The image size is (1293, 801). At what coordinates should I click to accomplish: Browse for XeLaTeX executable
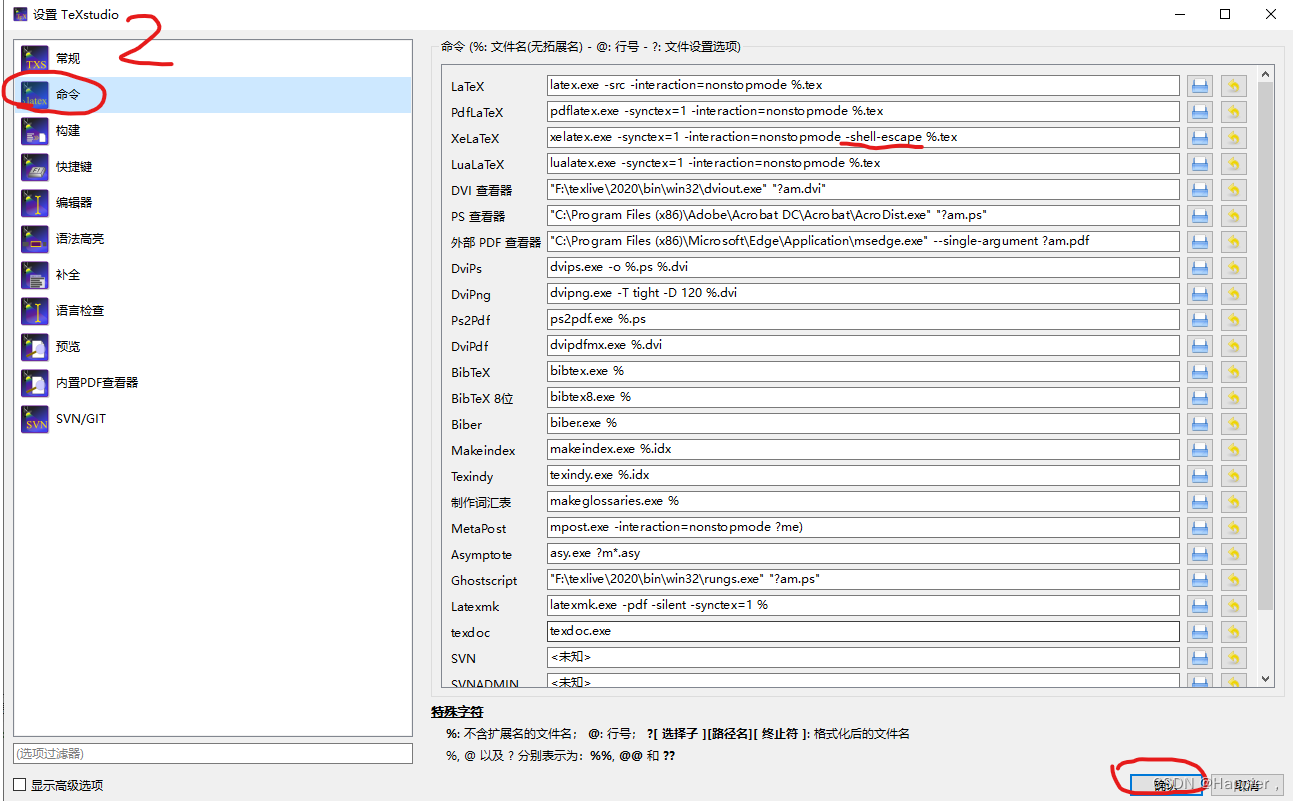coord(1200,138)
